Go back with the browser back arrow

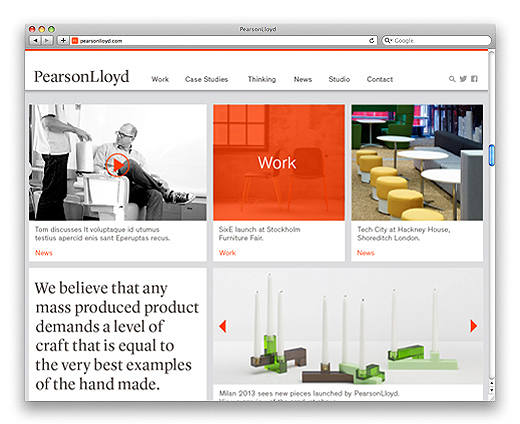tap(35, 41)
